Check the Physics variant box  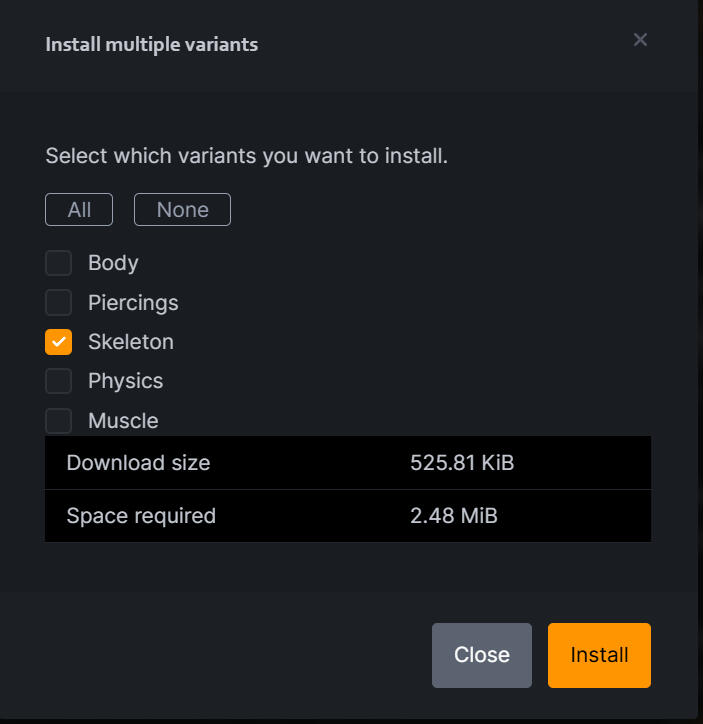pos(59,381)
